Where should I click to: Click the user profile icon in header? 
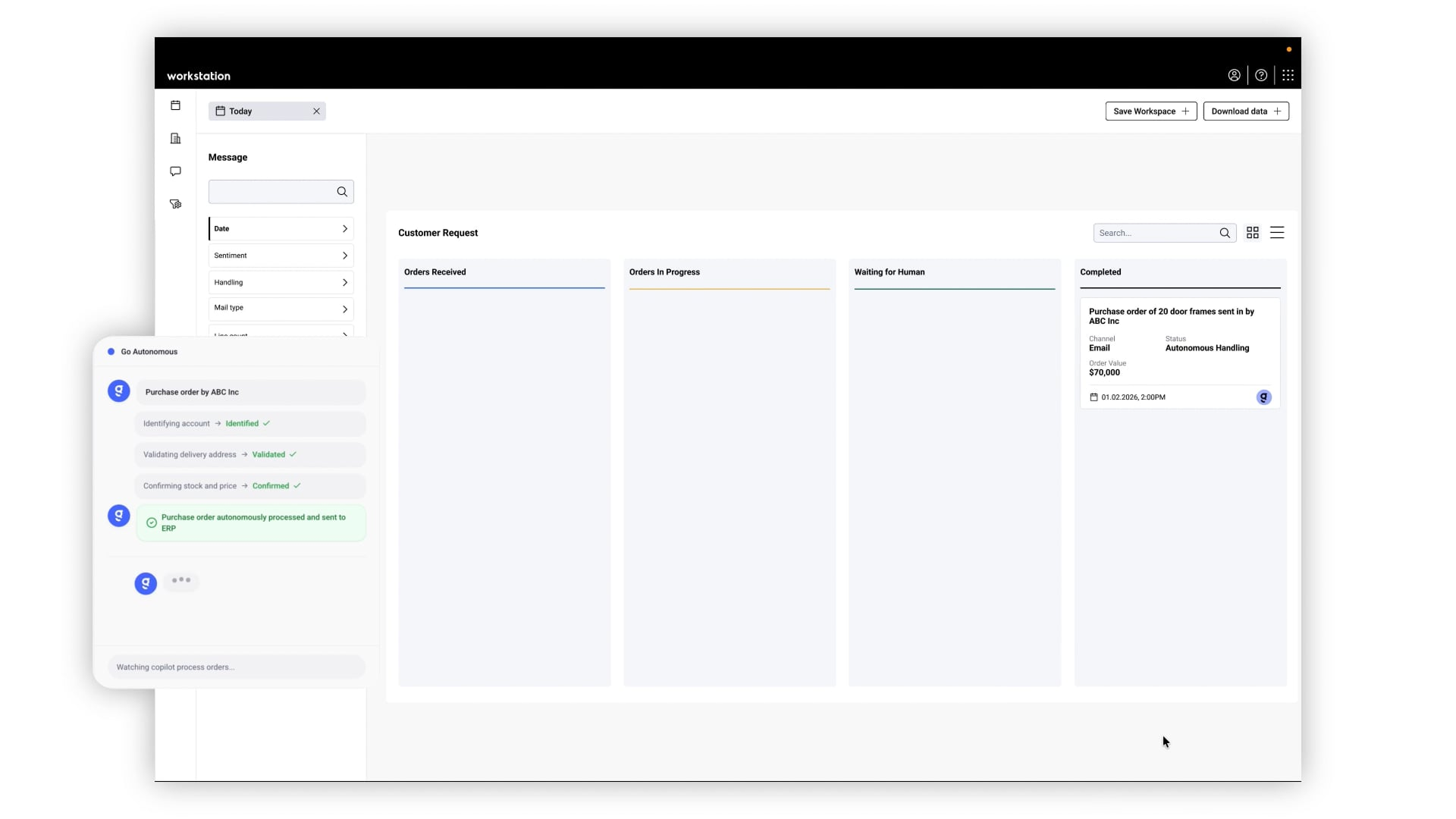click(1234, 75)
